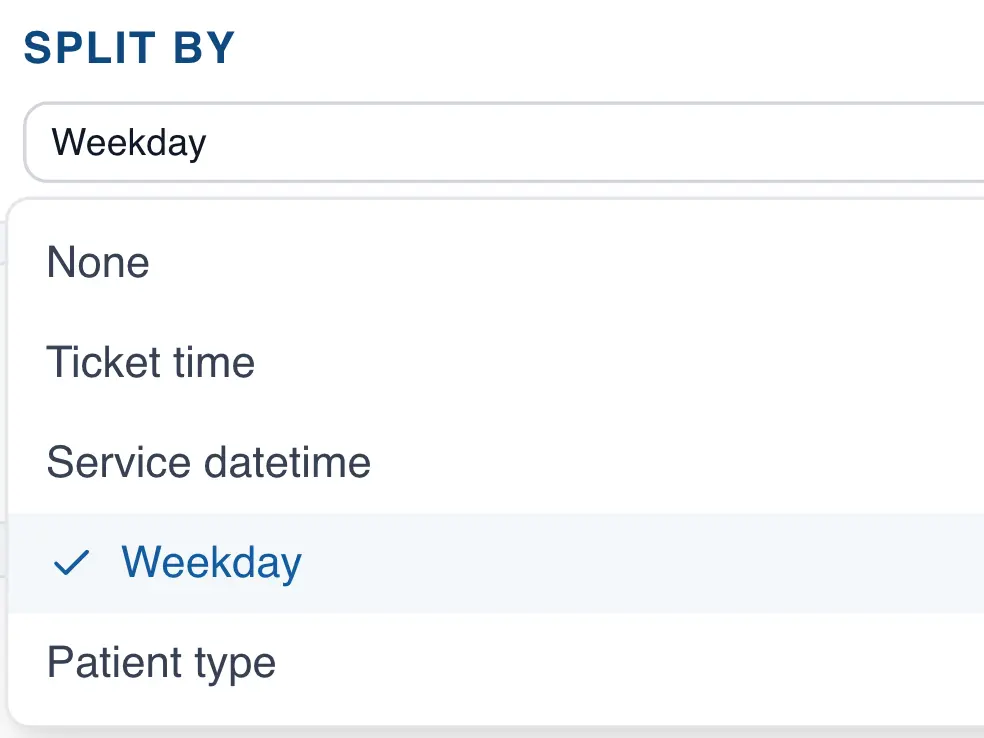Pick Service datetime as the split option
This screenshot has width=984, height=738.
[x=208, y=462]
